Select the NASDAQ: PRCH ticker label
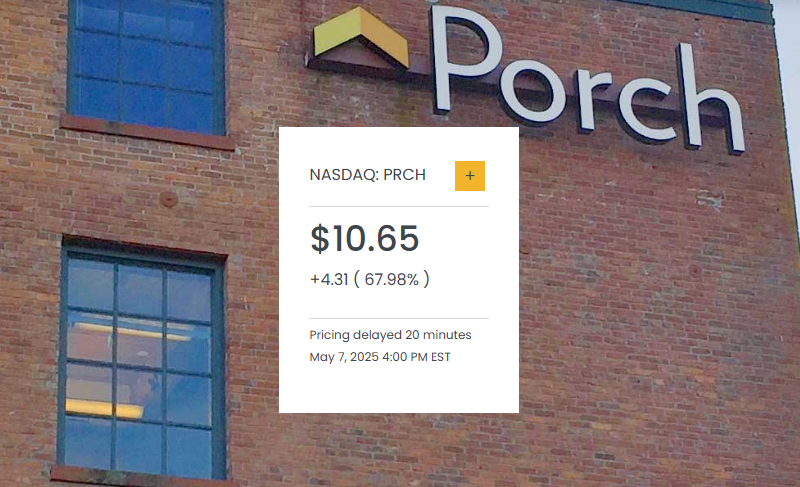This screenshot has height=487, width=800. (x=368, y=175)
